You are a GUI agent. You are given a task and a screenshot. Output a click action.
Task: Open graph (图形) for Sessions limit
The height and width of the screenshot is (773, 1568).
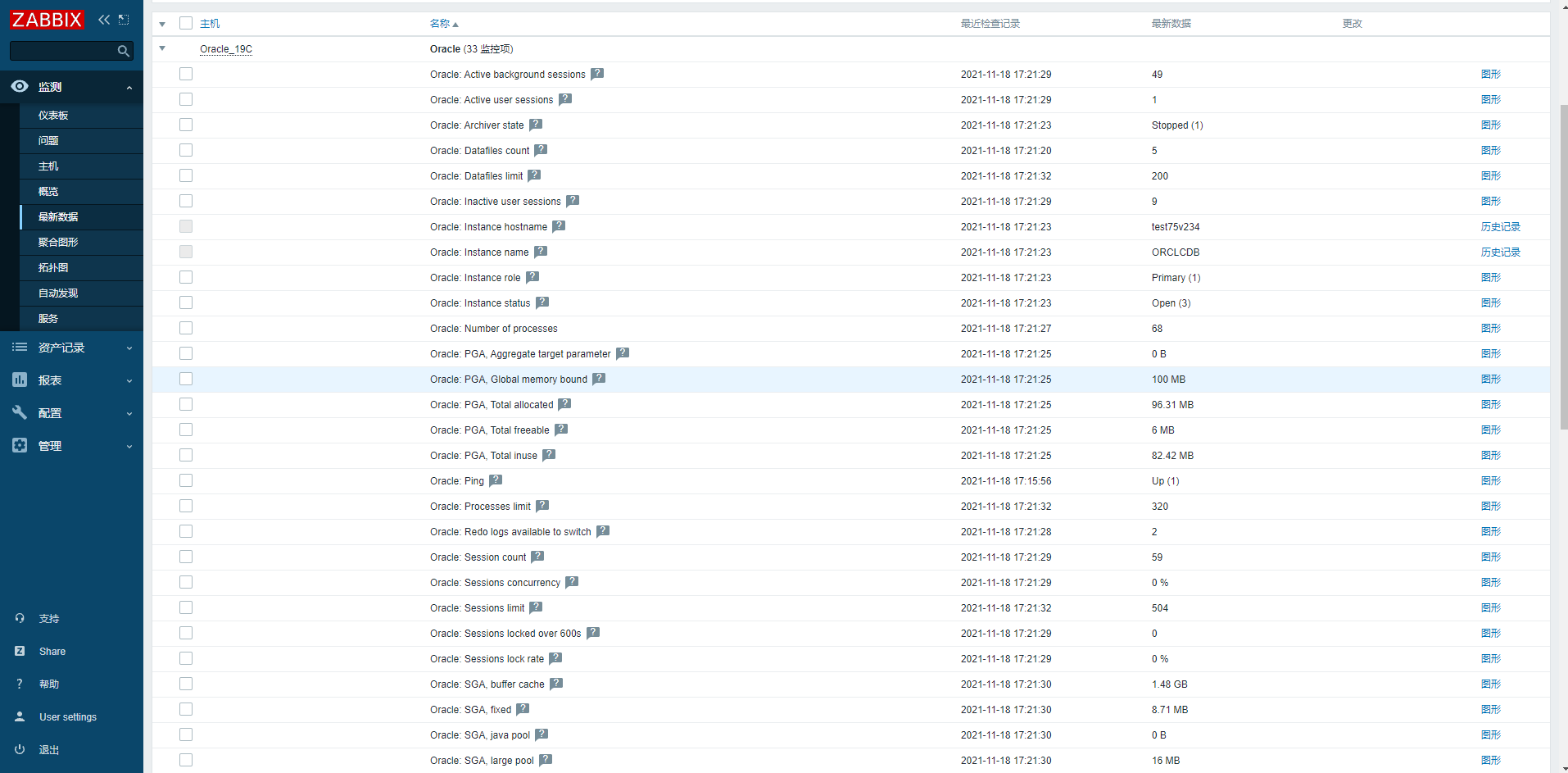coord(1491,608)
